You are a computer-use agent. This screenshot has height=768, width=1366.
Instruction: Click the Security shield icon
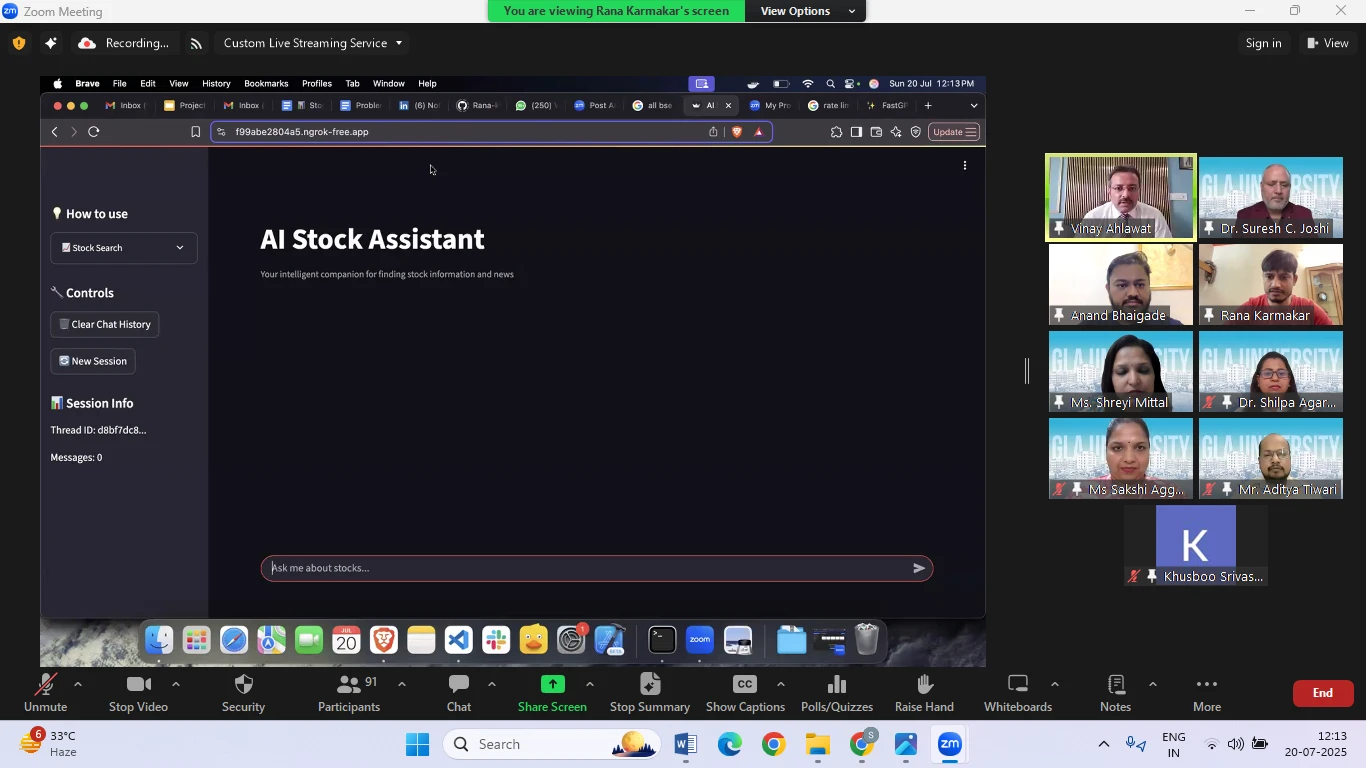coord(243,685)
